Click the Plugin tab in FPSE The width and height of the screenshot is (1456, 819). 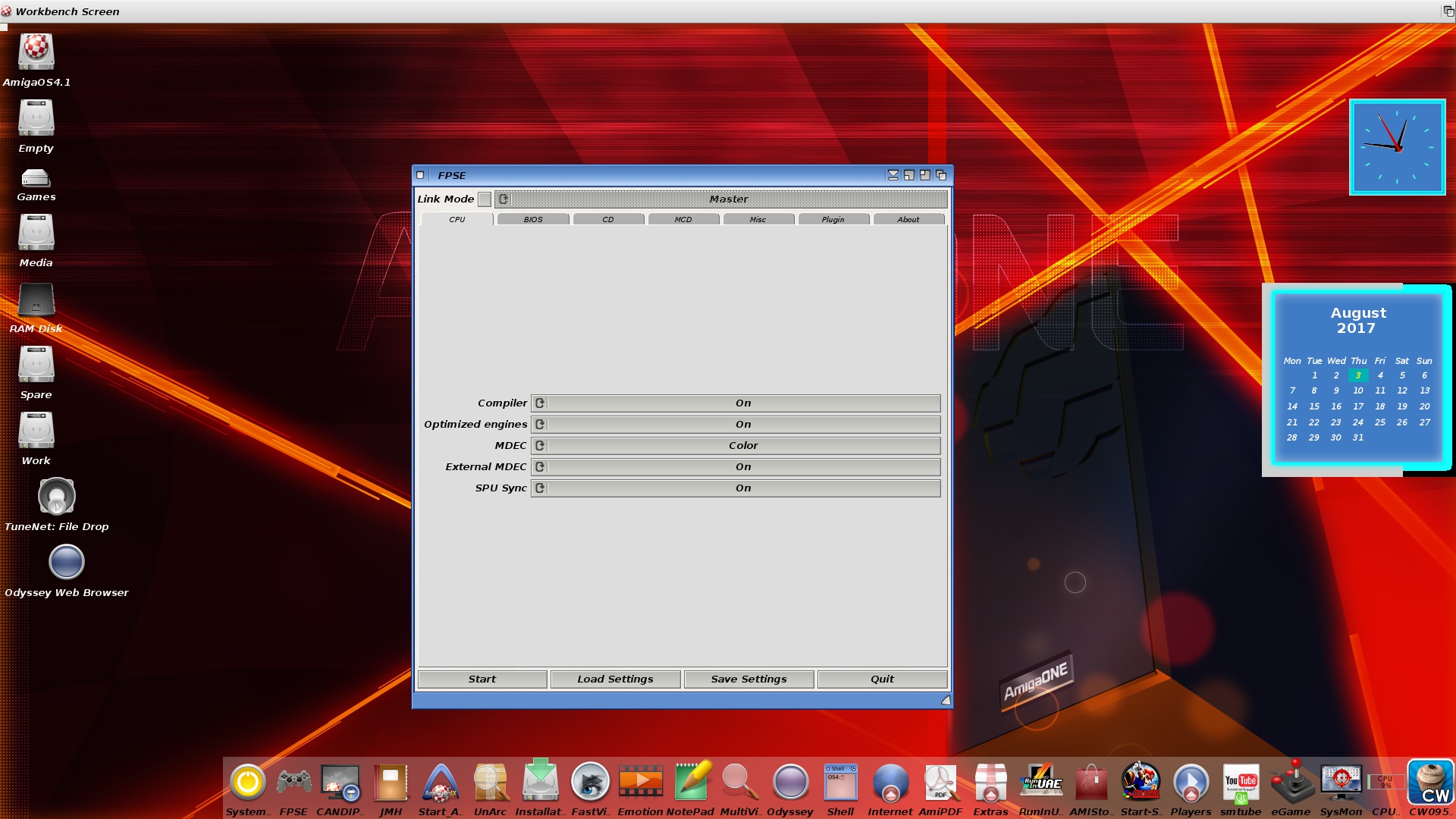[833, 219]
